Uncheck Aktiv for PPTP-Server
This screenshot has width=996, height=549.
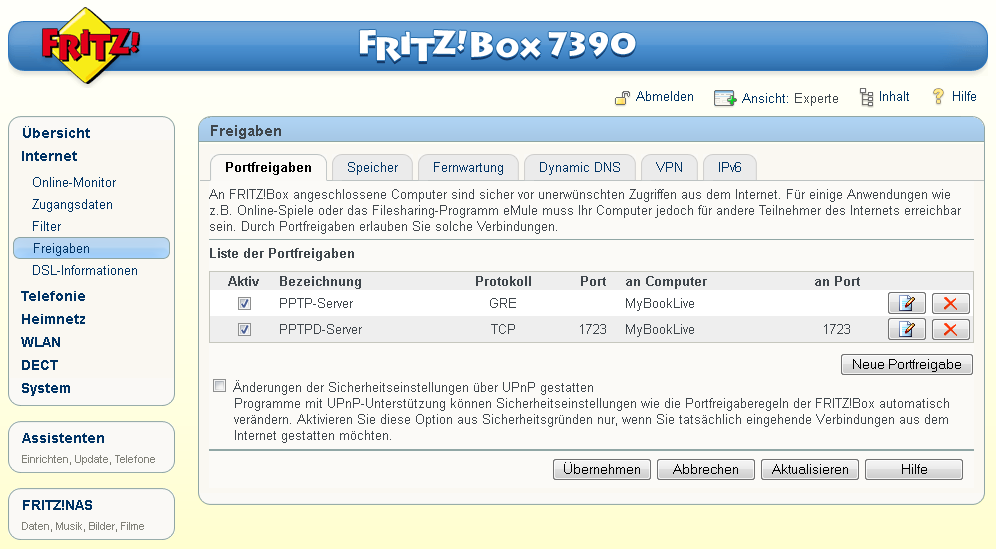click(x=245, y=304)
